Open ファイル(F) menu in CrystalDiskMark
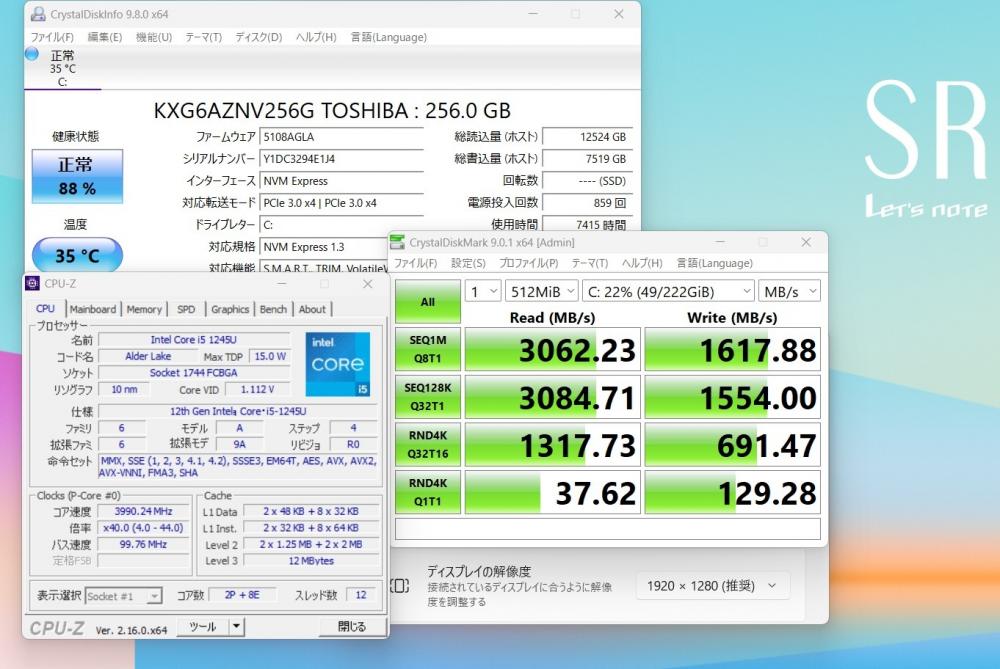This screenshot has width=1000, height=669. pyautogui.click(x=415, y=263)
